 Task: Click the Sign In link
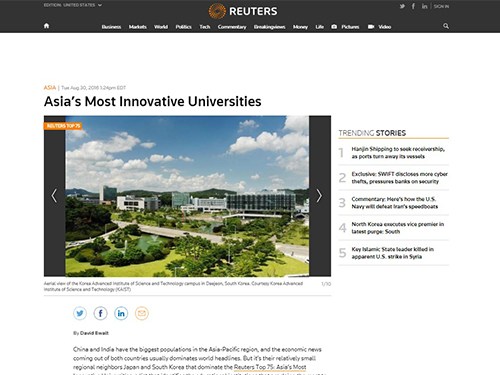click(x=441, y=6)
